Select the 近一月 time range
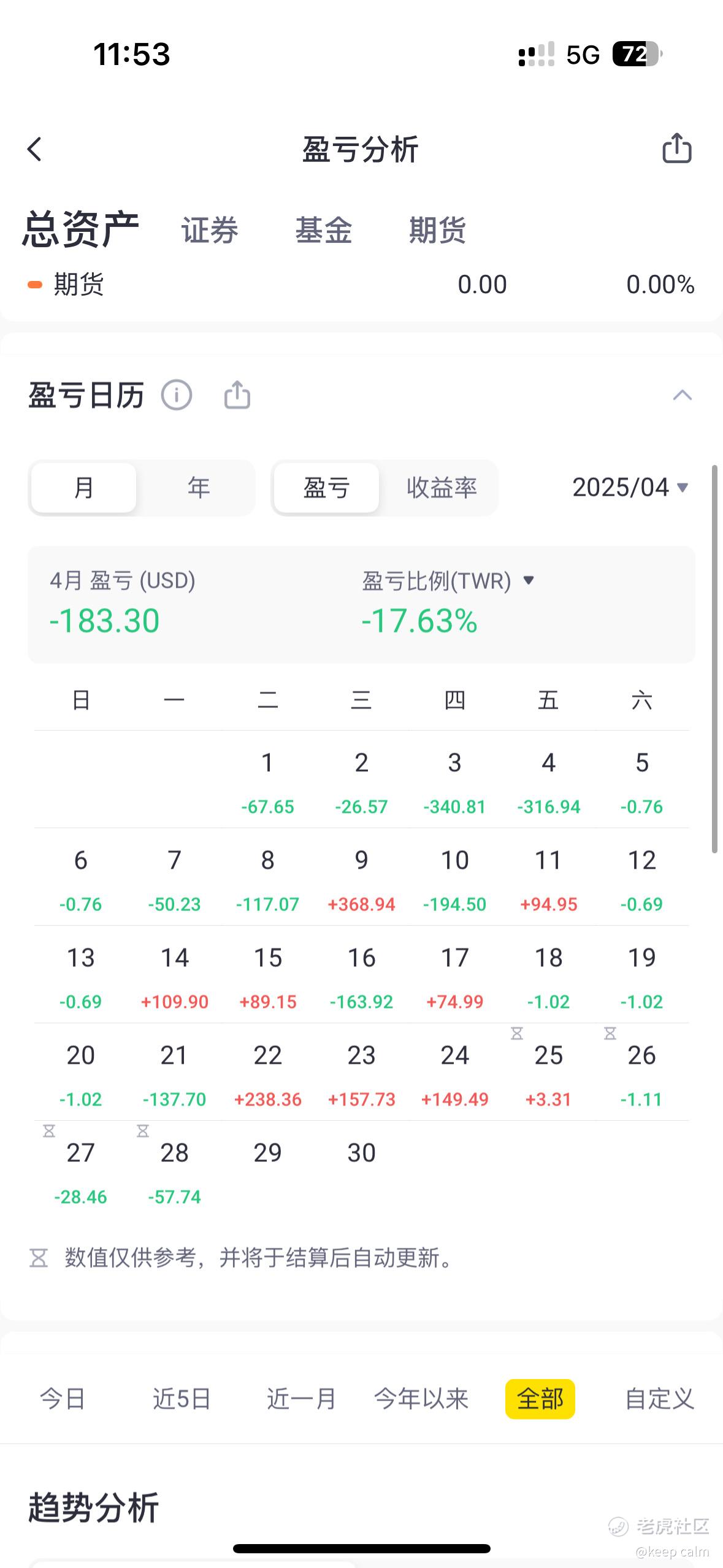This screenshot has height=1568, width=723. pos(301,1399)
